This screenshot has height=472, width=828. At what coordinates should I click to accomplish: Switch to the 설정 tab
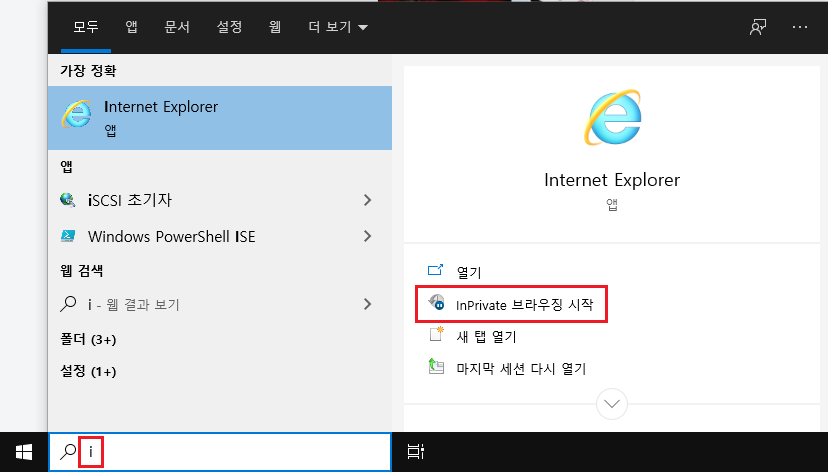[229, 27]
